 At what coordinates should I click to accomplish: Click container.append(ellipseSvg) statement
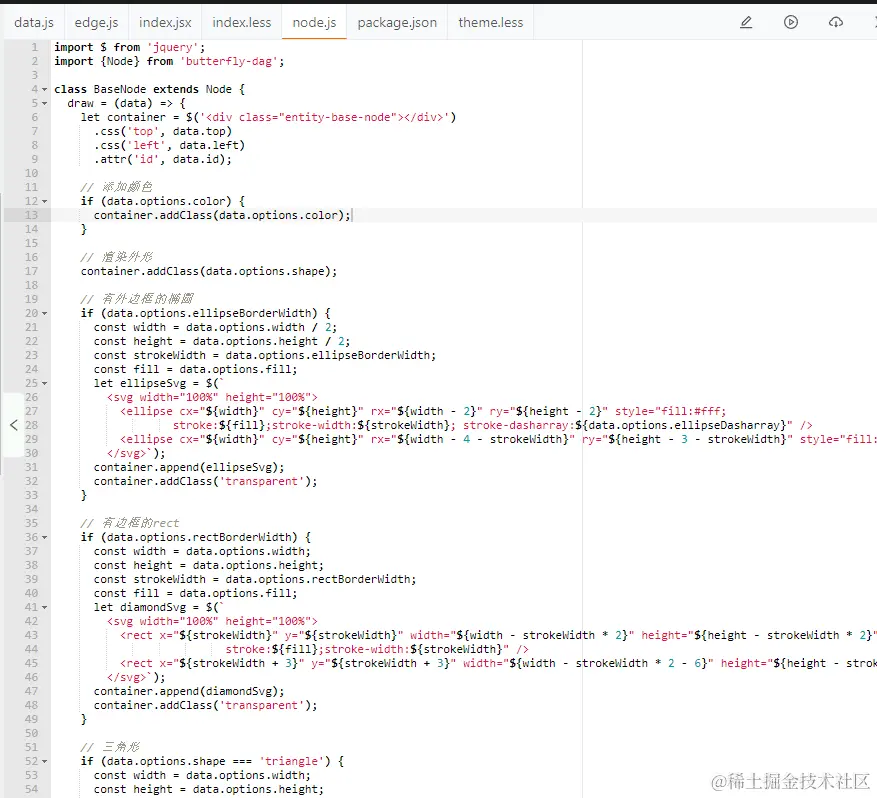189,467
